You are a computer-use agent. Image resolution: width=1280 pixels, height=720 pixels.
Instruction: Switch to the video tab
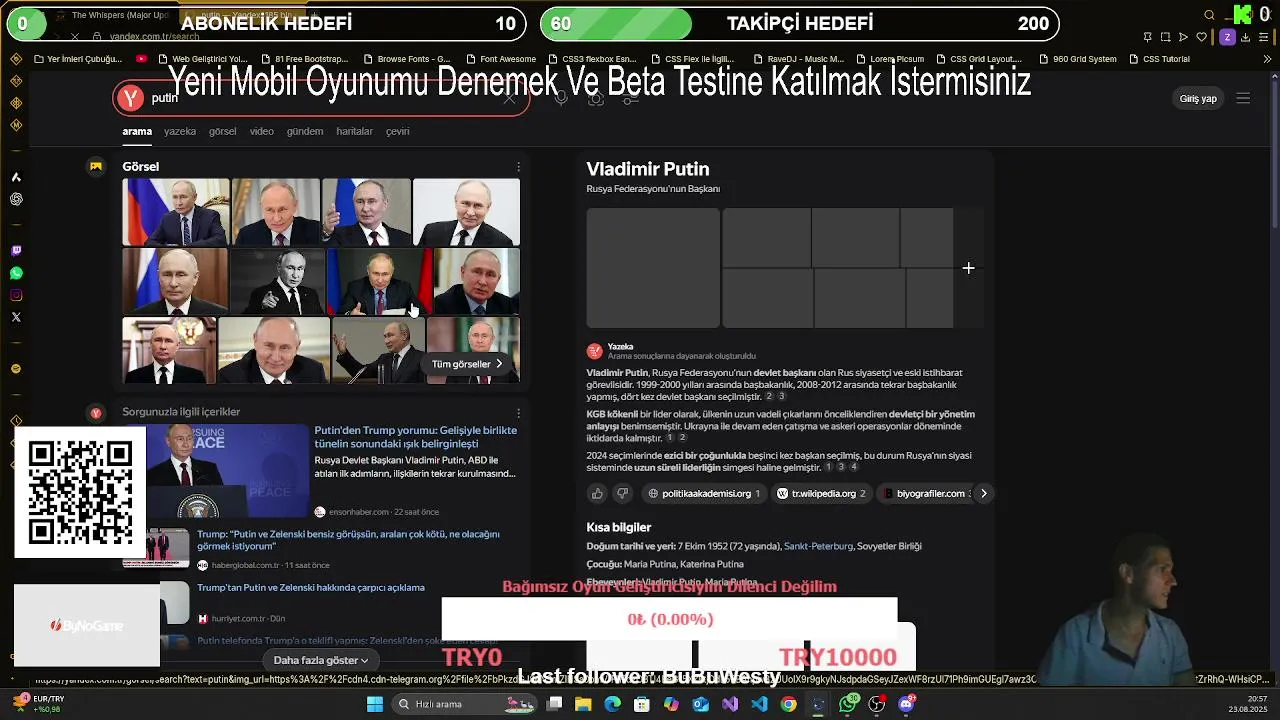pos(262,131)
